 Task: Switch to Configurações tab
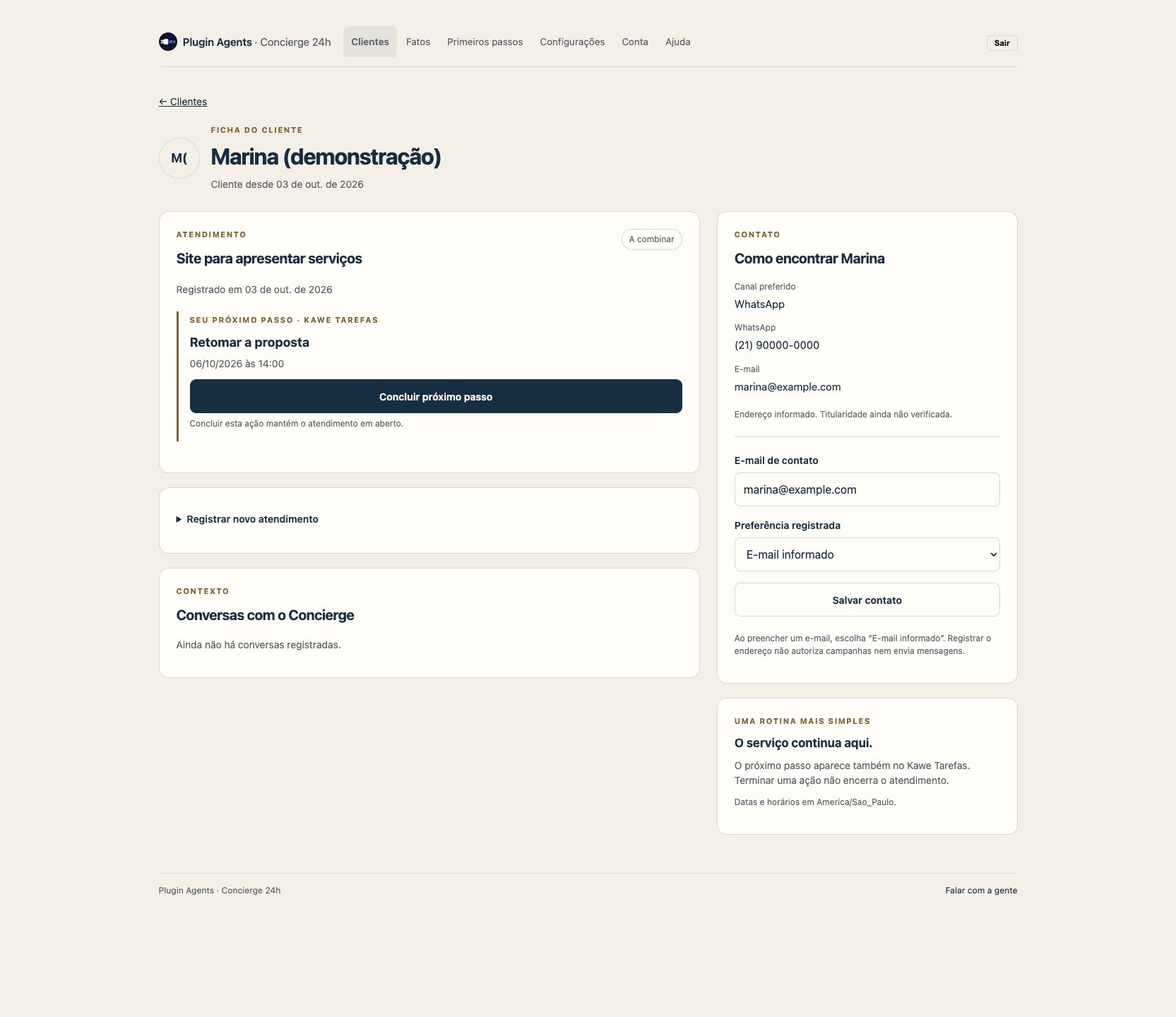click(572, 42)
